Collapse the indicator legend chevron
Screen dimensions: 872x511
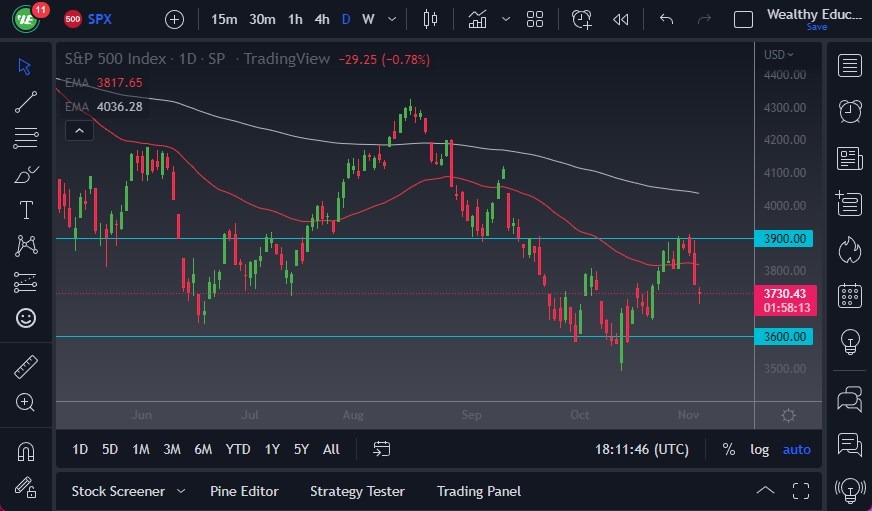[78, 130]
